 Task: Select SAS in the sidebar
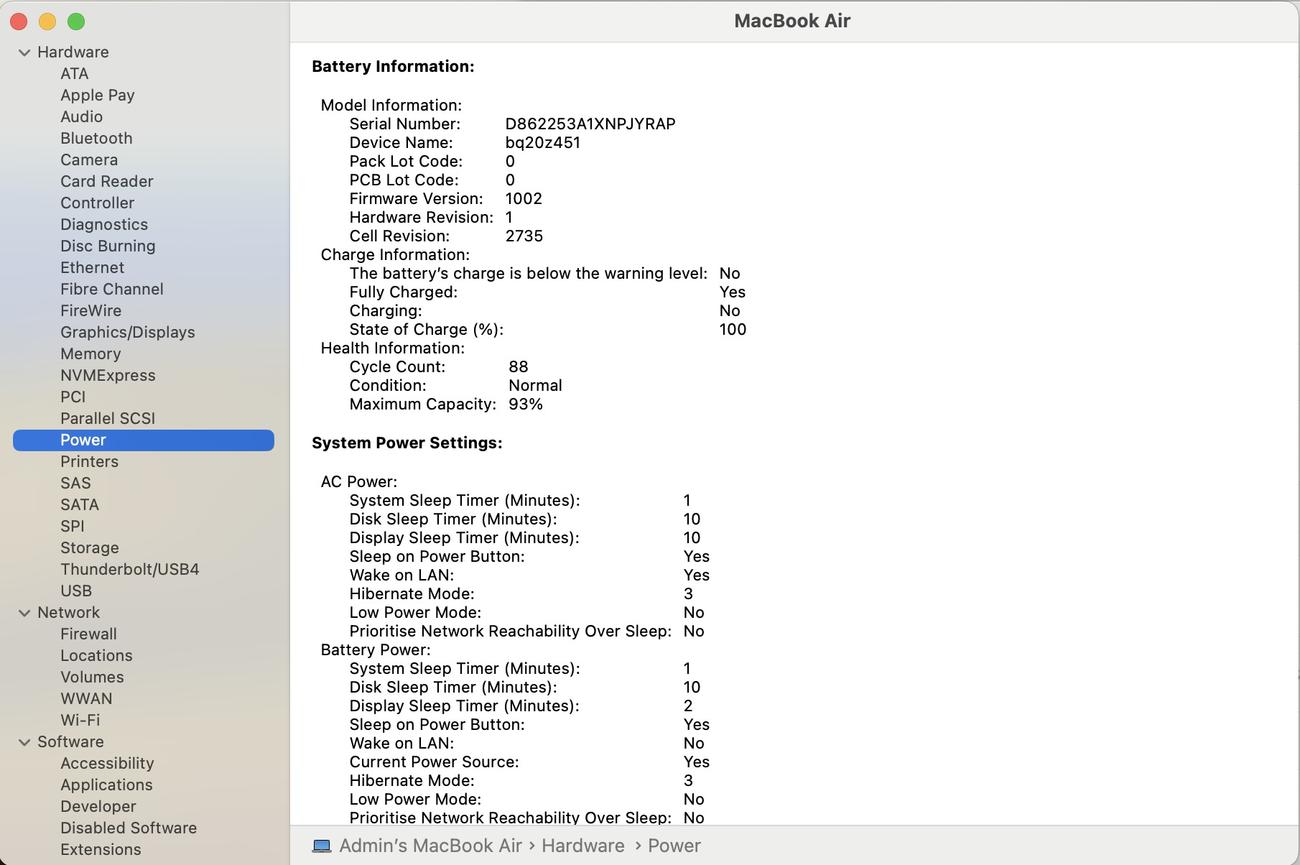point(75,483)
